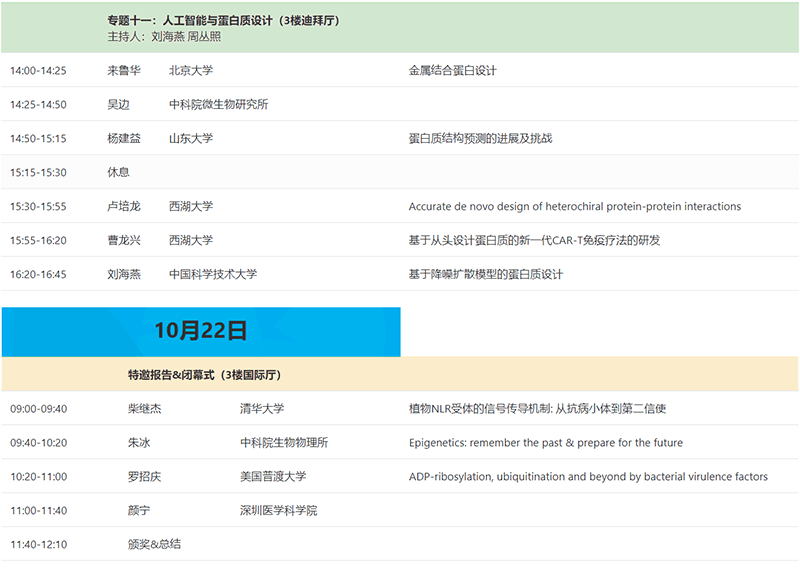Select speaker 吴边 in the schedule
This screenshot has width=800, height=574.
click(118, 105)
